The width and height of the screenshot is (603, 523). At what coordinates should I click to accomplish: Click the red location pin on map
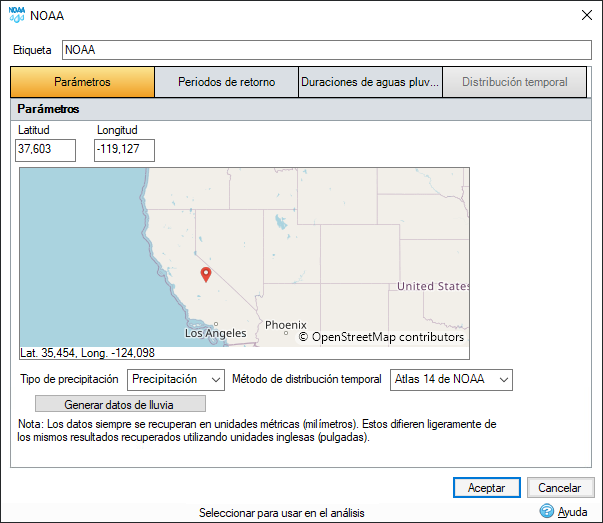coord(206,275)
